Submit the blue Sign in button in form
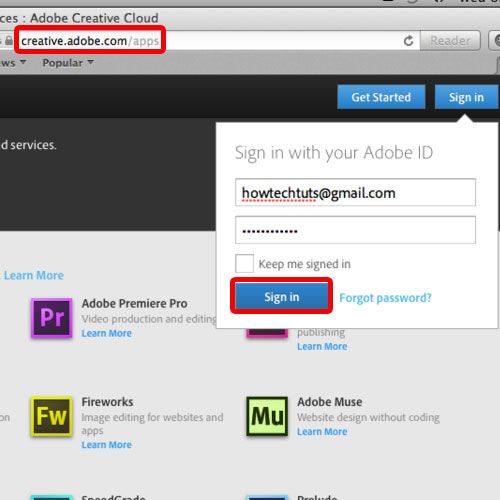The width and height of the screenshot is (500, 500). [x=282, y=296]
